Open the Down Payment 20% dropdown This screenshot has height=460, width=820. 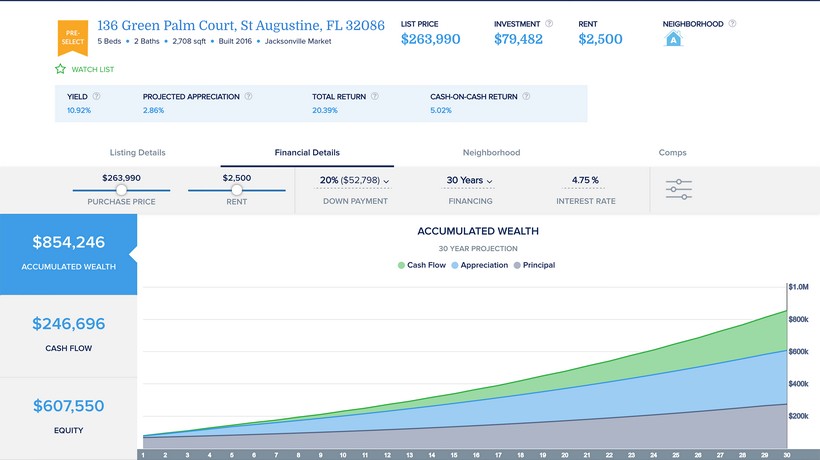pos(354,181)
